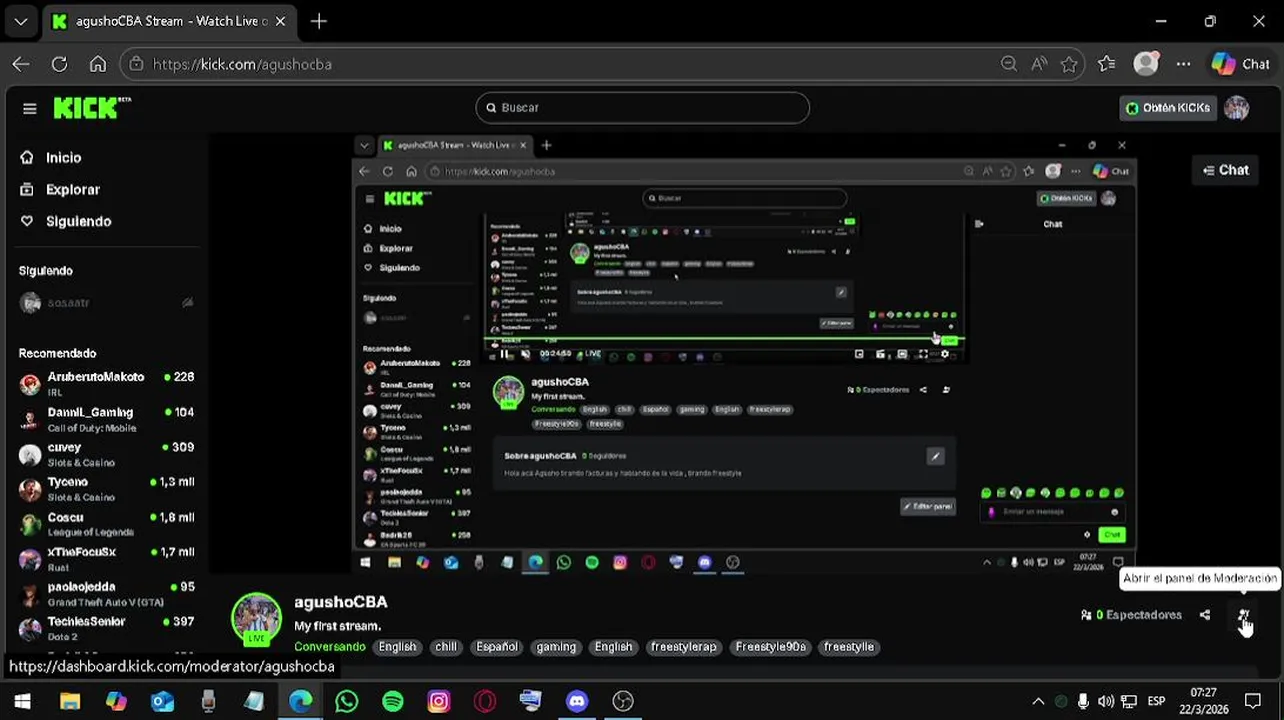Select the gaming tag
The width and height of the screenshot is (1284, 720).
[x=556, y=647]
